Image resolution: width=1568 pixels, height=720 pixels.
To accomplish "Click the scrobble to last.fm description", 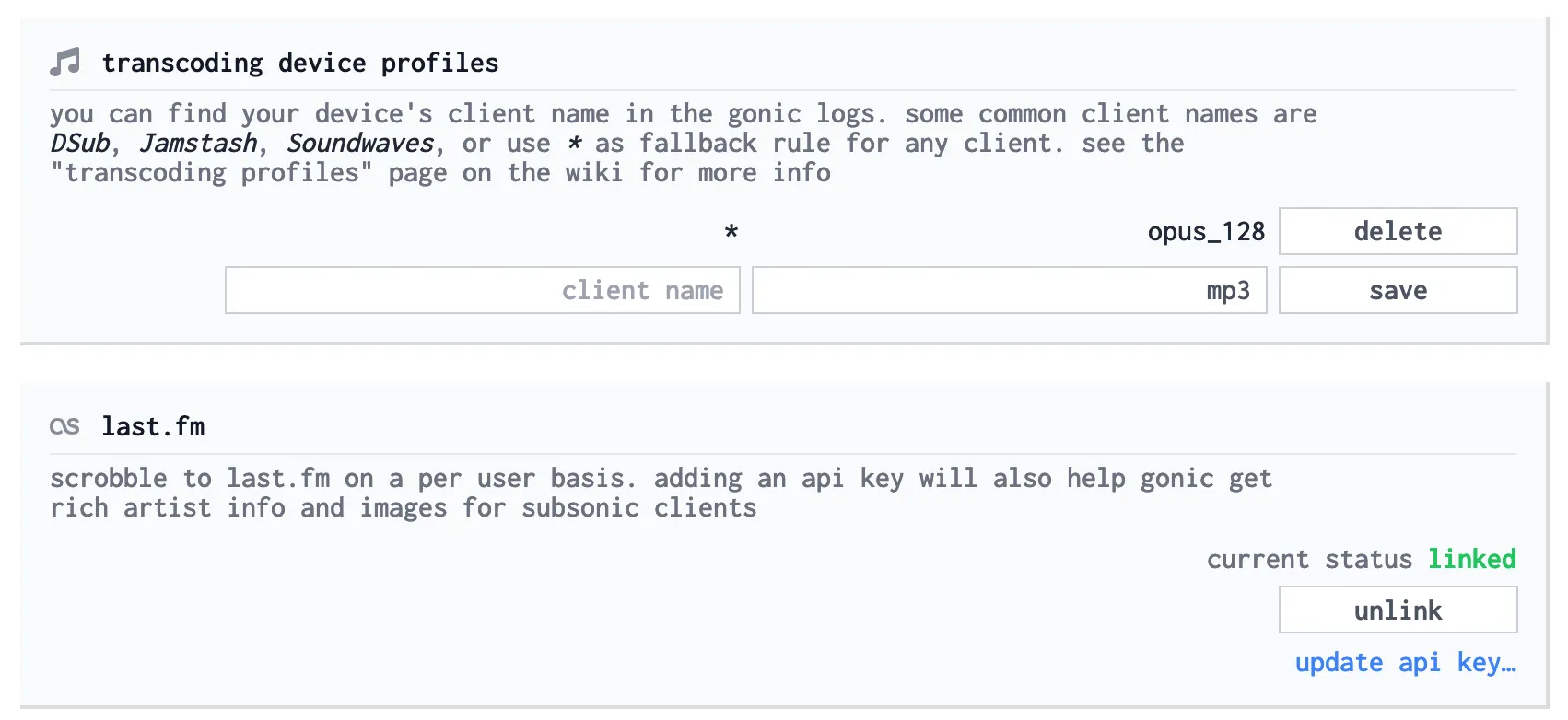I will (661, 493).
